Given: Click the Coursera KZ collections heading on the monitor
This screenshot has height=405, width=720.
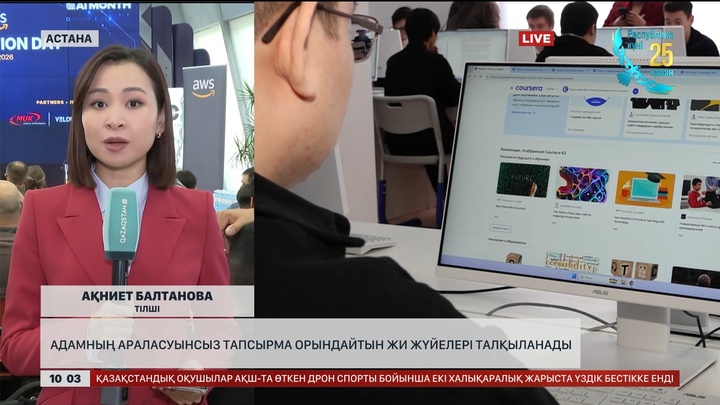Looking at the screenshot, I should 533,152.
